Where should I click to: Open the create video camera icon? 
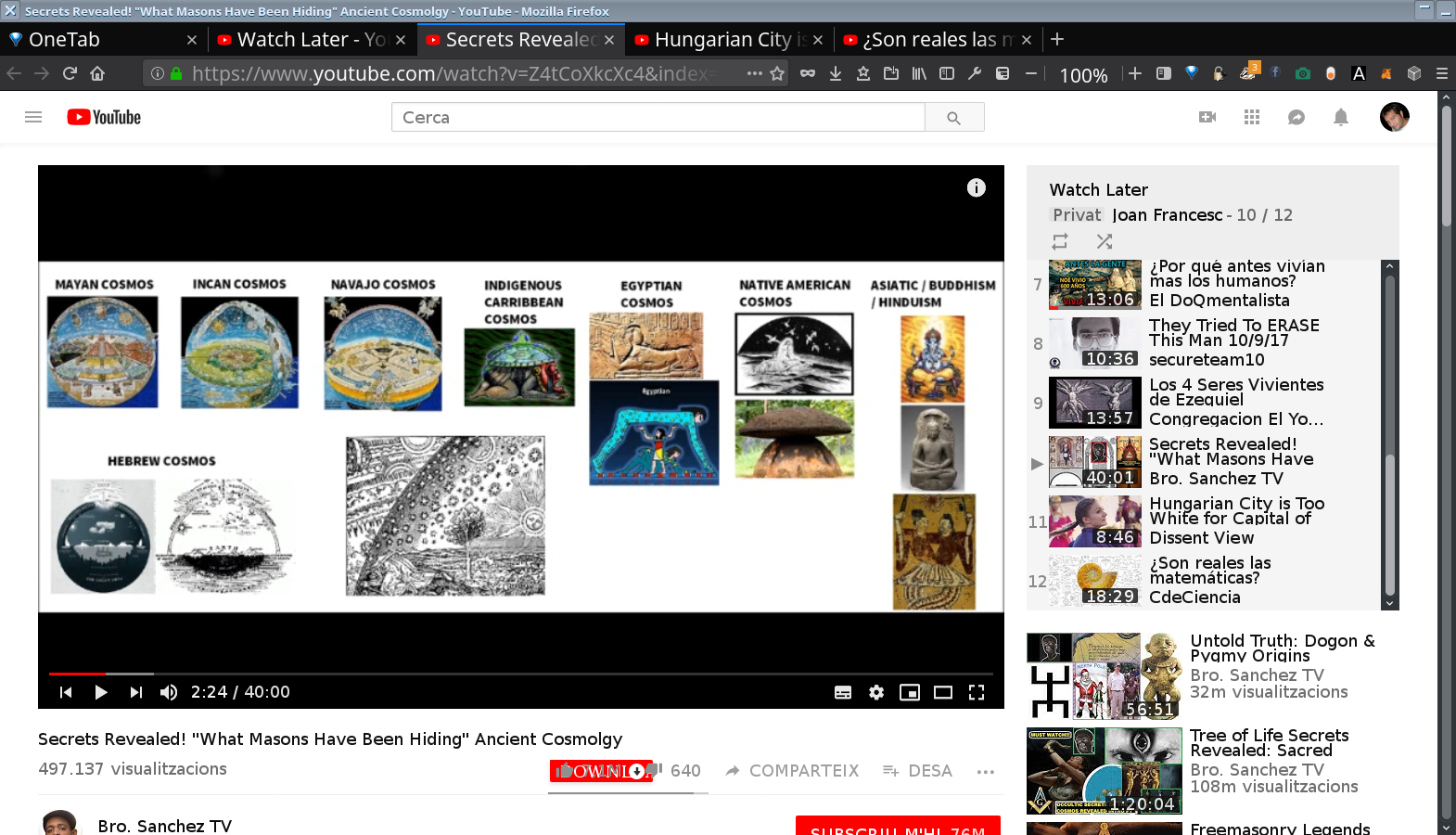click(1207, 117)
